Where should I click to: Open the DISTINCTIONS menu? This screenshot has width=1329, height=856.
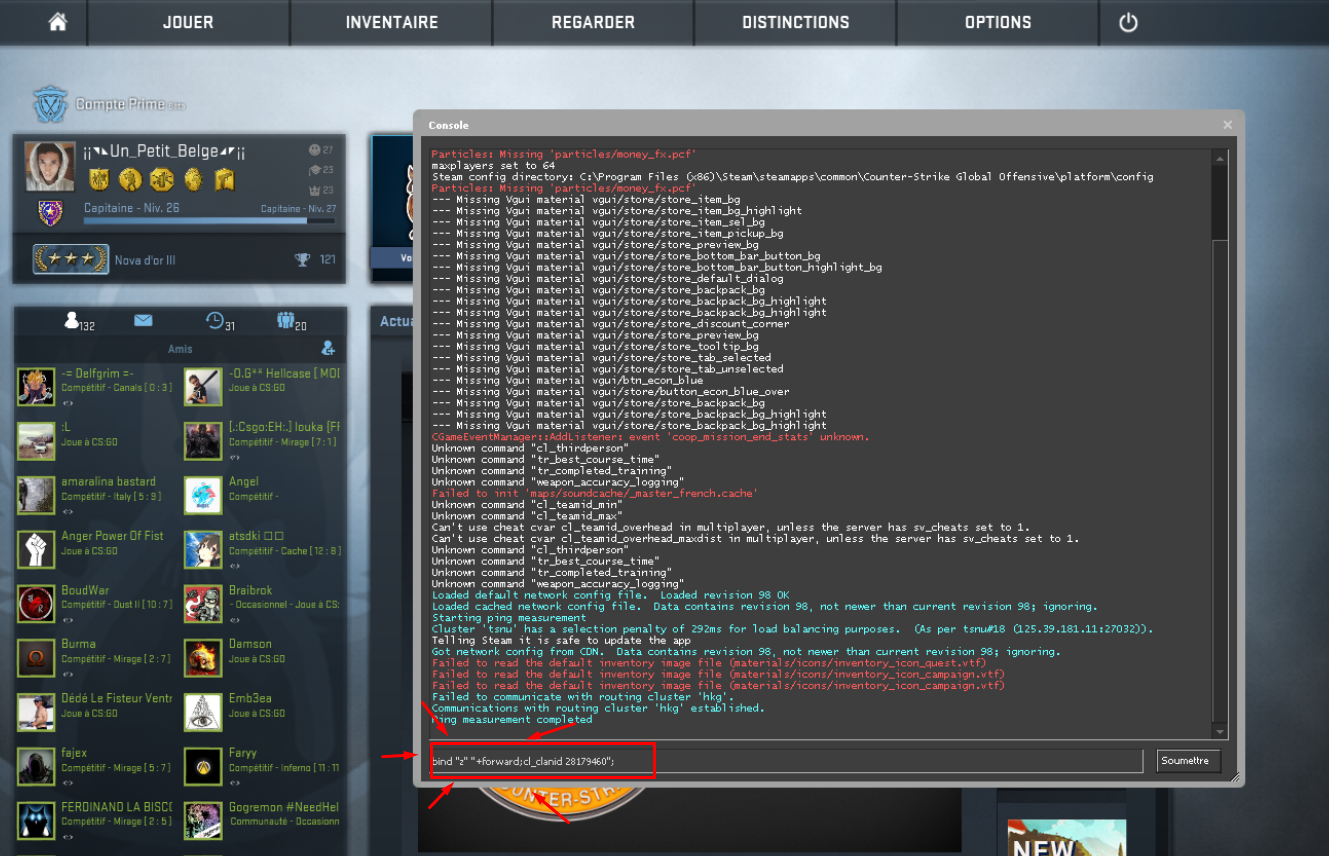(795, 22)
